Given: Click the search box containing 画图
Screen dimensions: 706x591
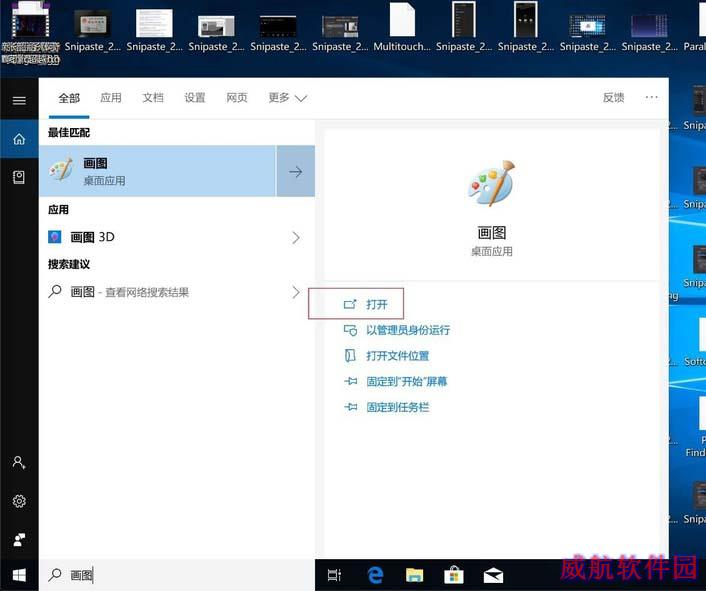Looking at the screenshot, I should 180,575.
